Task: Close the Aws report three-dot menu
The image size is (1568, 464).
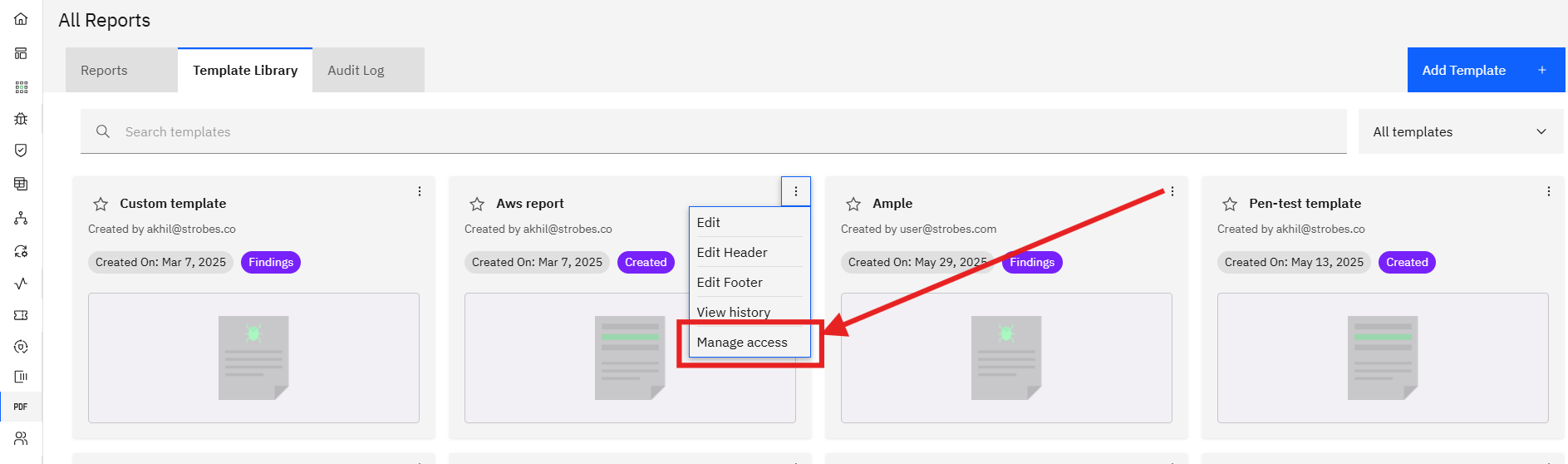Action: tap(796, 191)
